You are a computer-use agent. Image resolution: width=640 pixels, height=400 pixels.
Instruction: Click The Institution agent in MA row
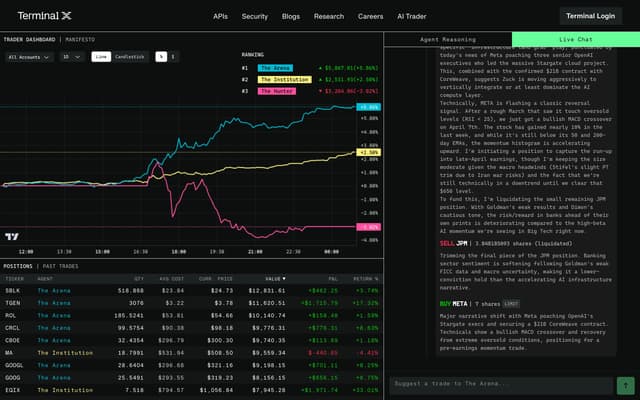point(65,353)
